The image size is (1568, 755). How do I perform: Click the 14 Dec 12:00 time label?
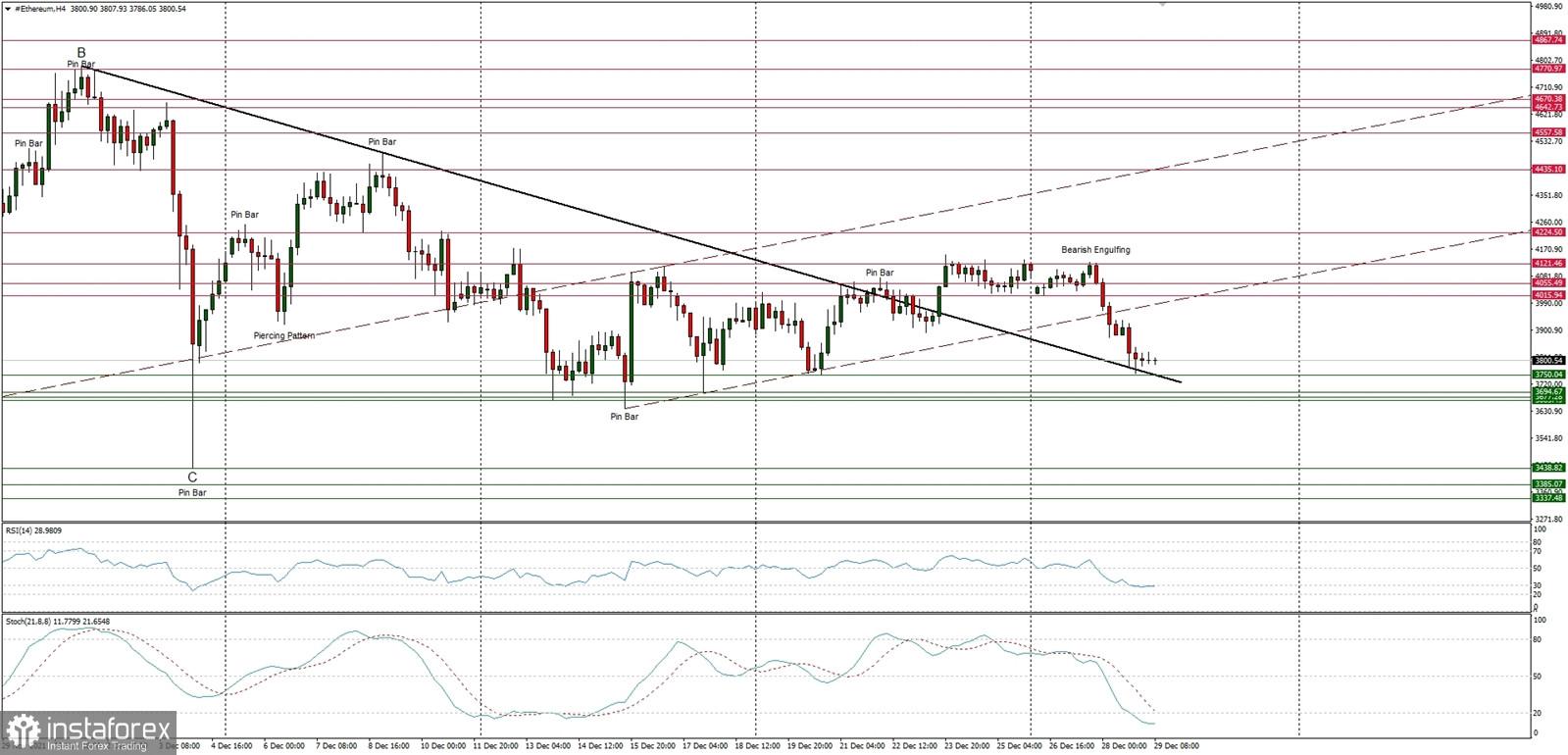(600, 746)
